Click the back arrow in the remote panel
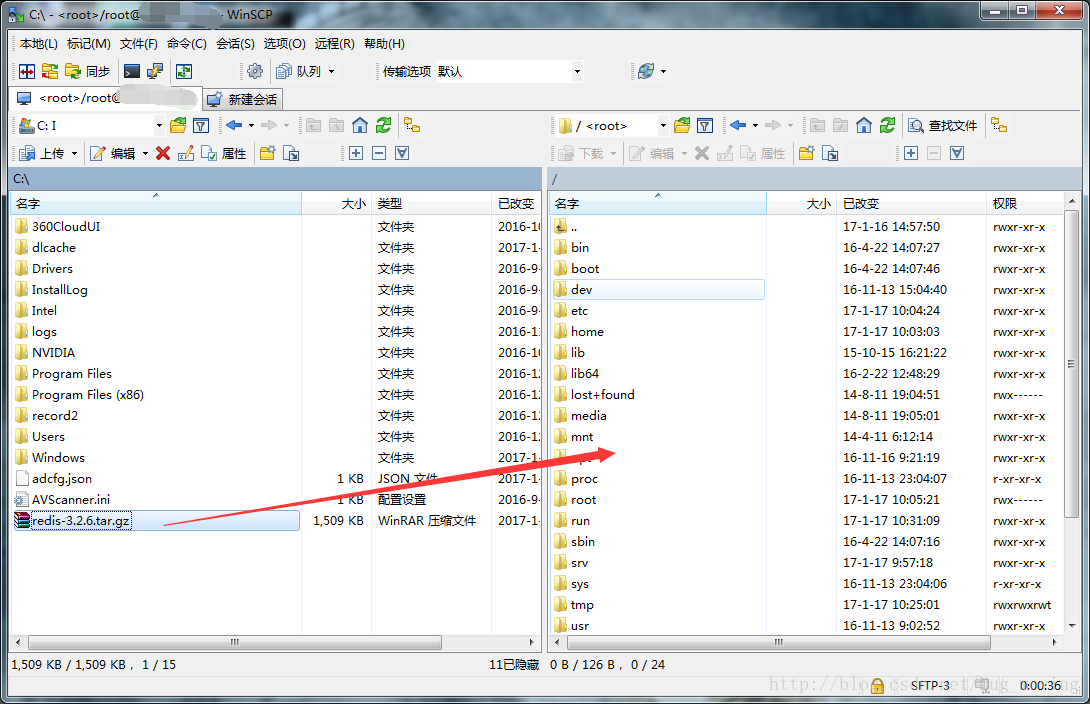This screenshot has height=704, width=1090. point(738,125)
